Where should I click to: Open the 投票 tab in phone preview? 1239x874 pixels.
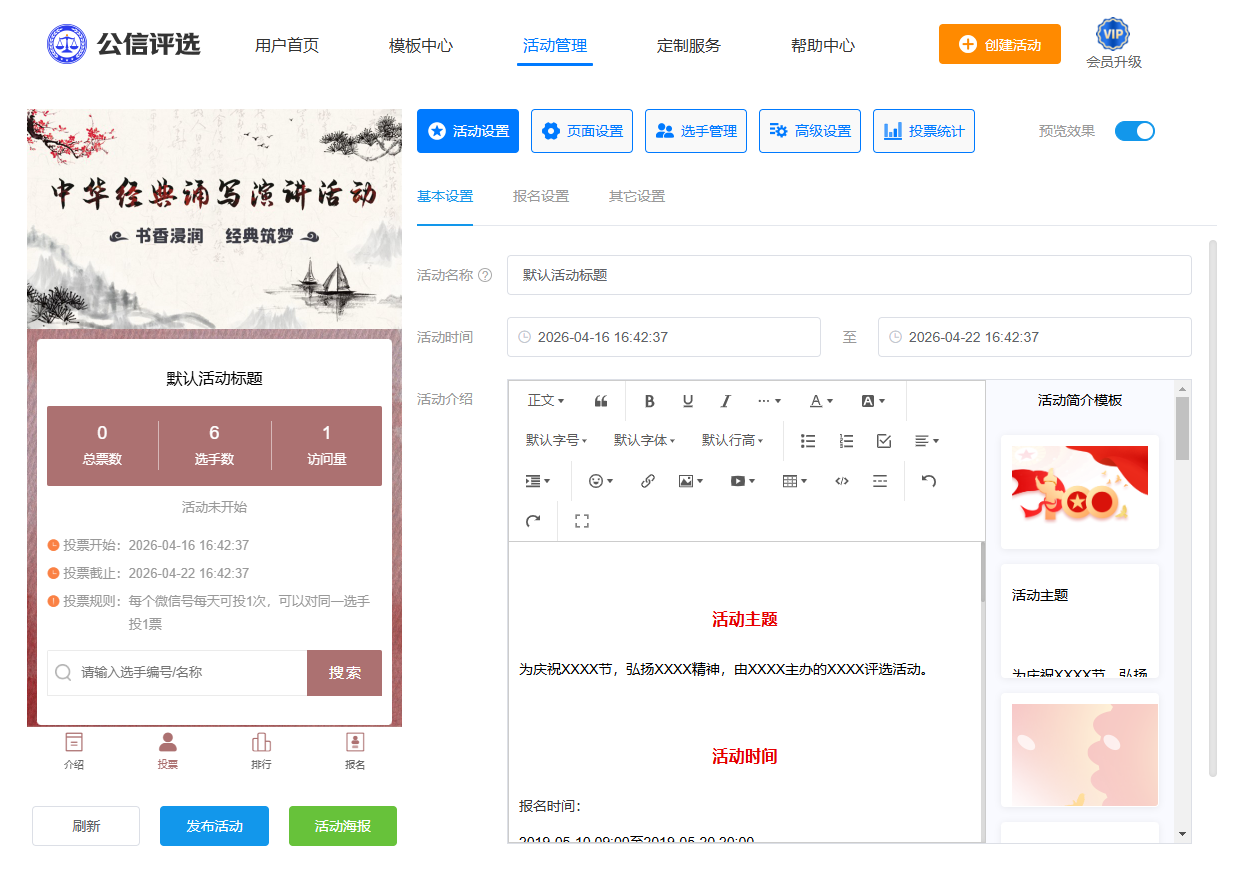point(167,751)
